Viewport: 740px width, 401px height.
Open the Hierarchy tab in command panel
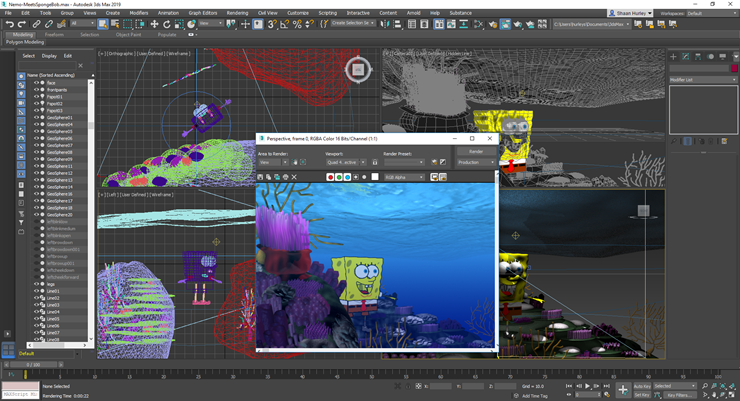(698, 57)
